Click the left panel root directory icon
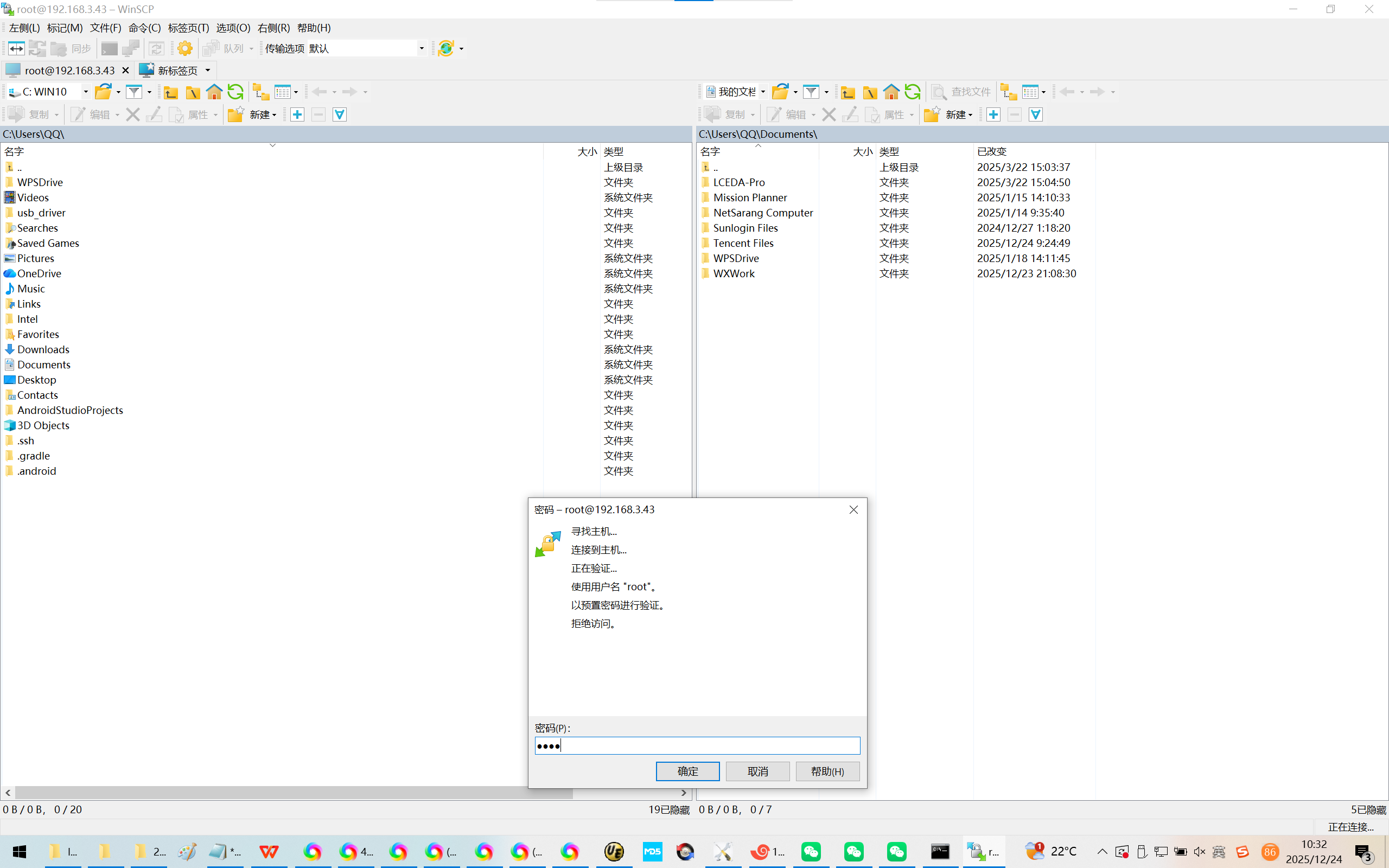This screenshot has height=868, width=1389. [x=193, y=92]
